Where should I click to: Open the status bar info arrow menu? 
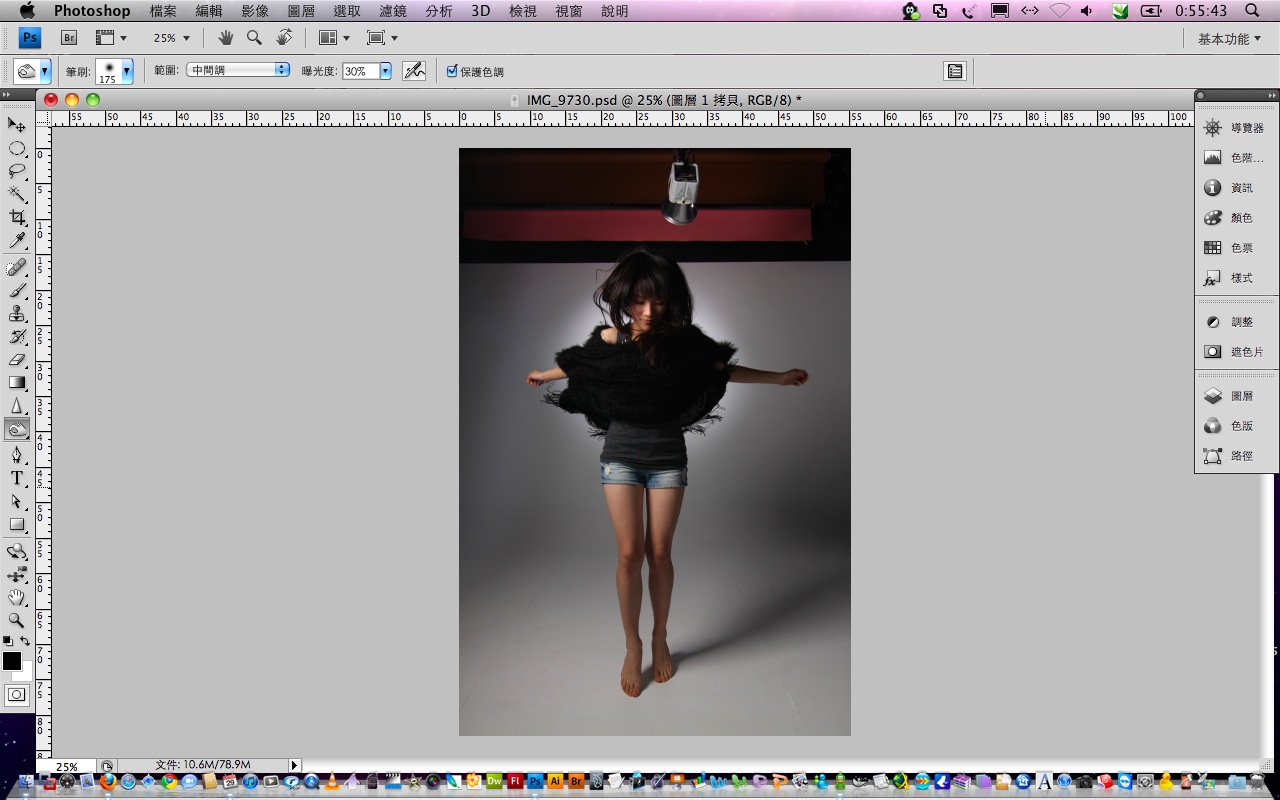[x=294, y=765]
